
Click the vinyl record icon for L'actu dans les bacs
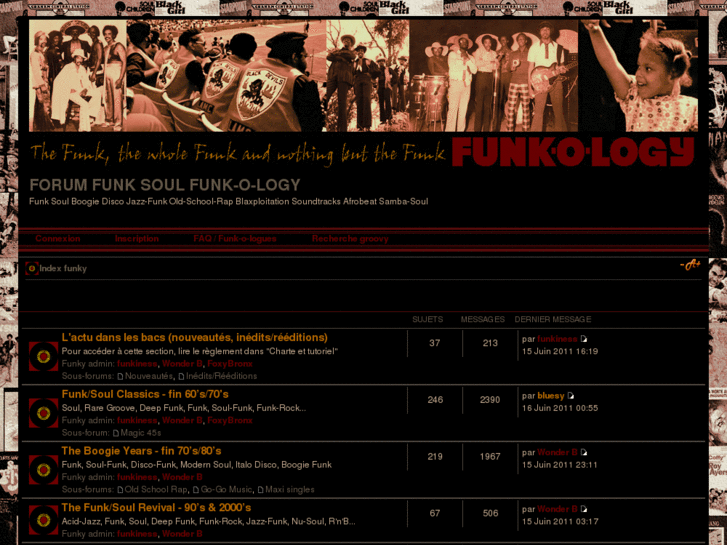44,357
